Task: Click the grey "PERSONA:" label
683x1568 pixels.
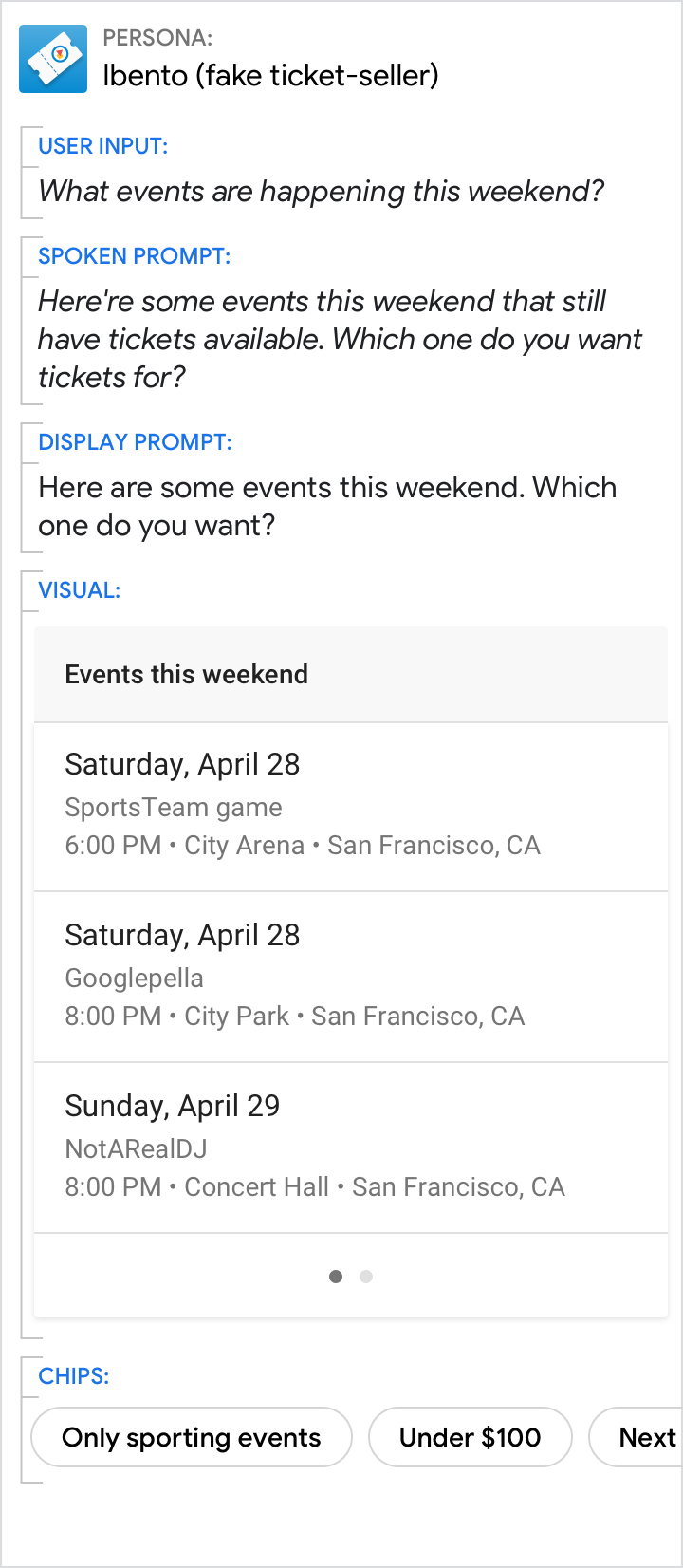Action: [157, 39]
